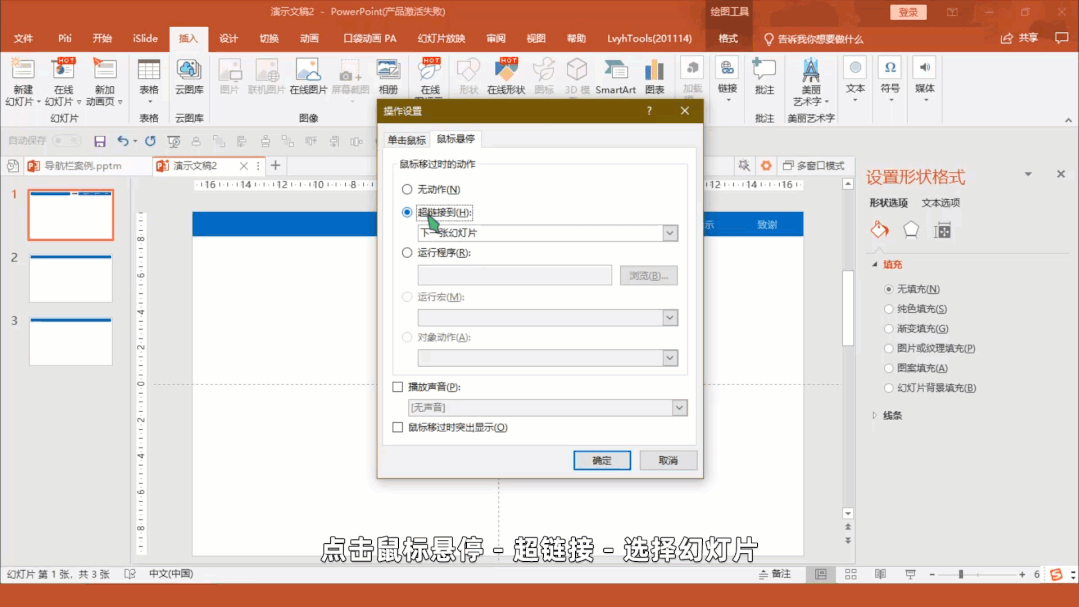This screenshot has width=1079, height=607.
Task: Open the 动画 ribbon tab
Action: coord(309,39)
